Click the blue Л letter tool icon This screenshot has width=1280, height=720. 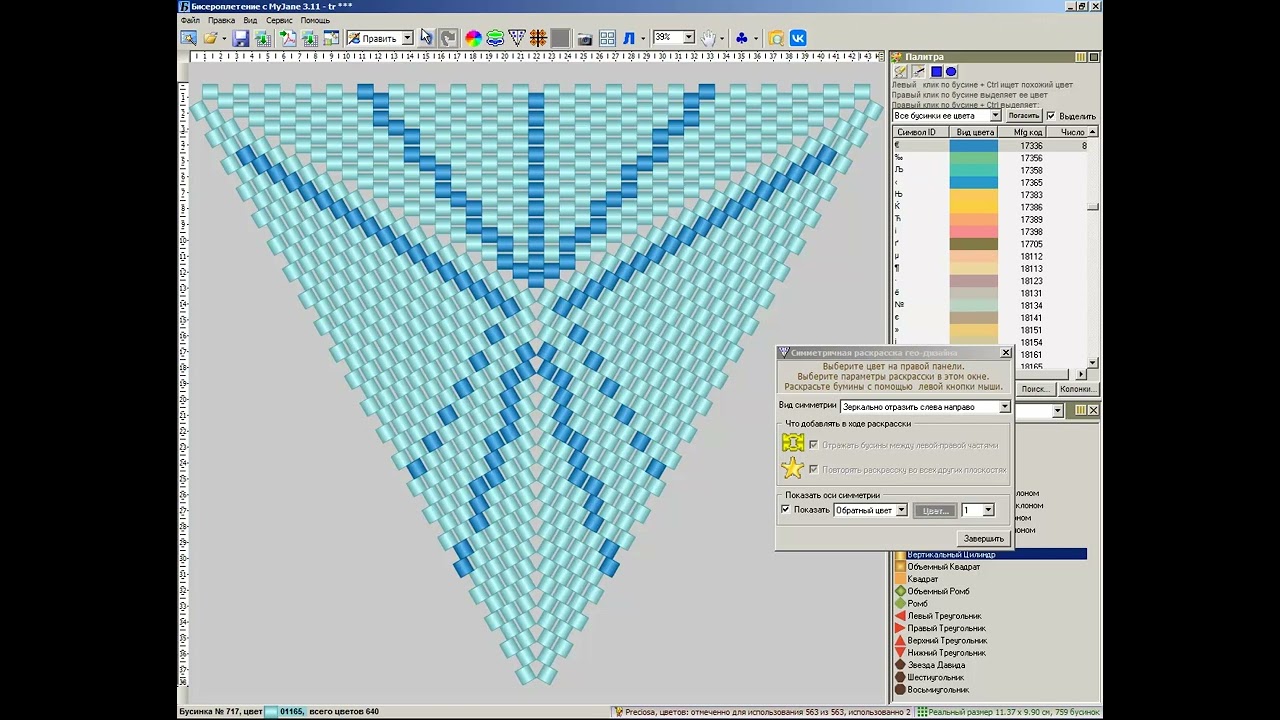[x=629, y=38]
